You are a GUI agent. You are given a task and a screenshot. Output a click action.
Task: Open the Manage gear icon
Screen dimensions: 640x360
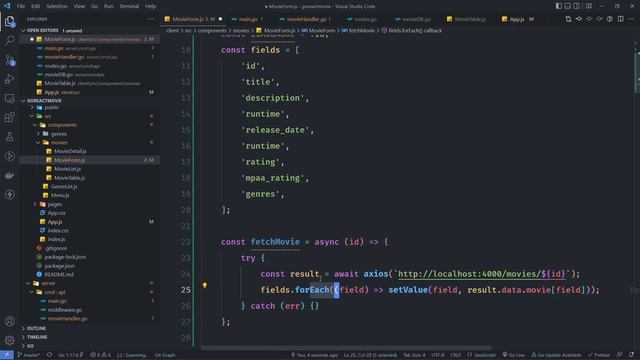10,340
